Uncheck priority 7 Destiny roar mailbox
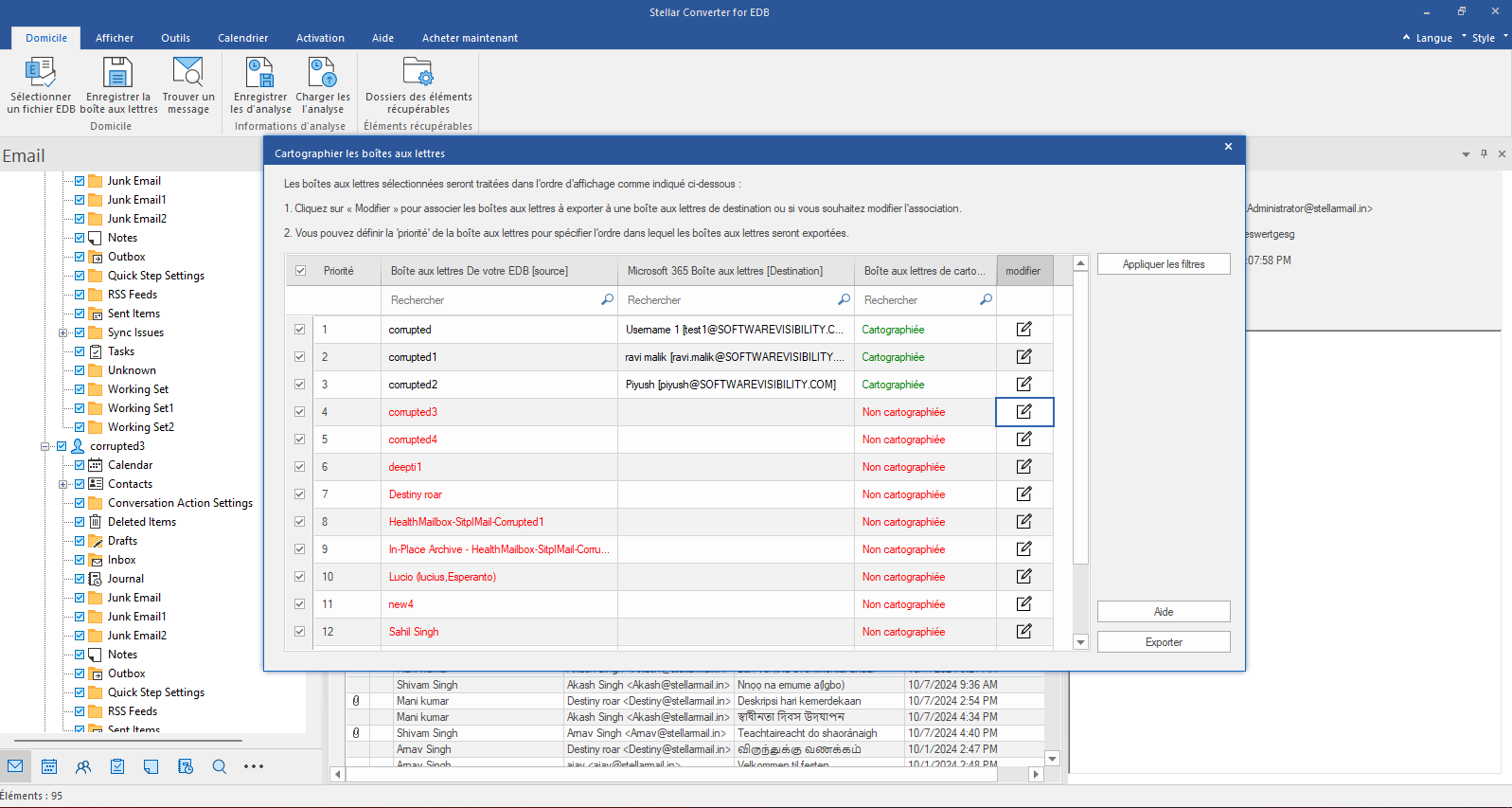The image size is (1512, 808). click(x=300, y=494)
